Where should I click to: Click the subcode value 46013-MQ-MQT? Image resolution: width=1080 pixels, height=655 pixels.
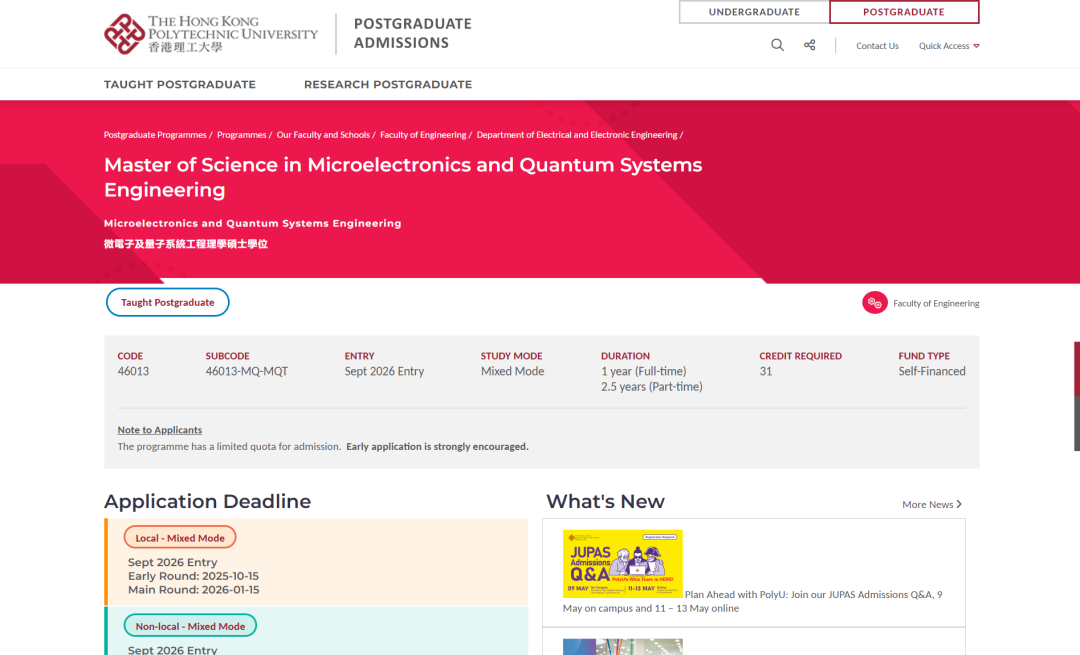[x=247, y=371]
